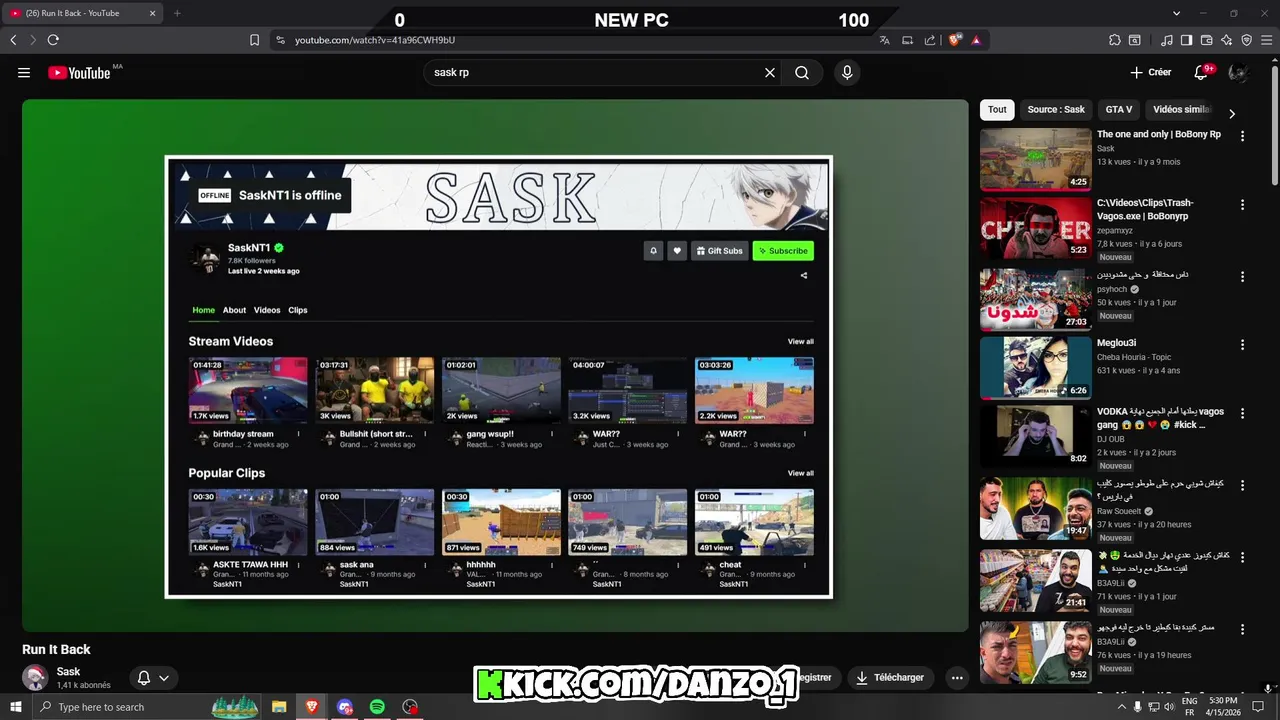The width and height of the screenshot is (1280, 720).
Task: Go back with the browser back arrow
Action: click(13, 40)
